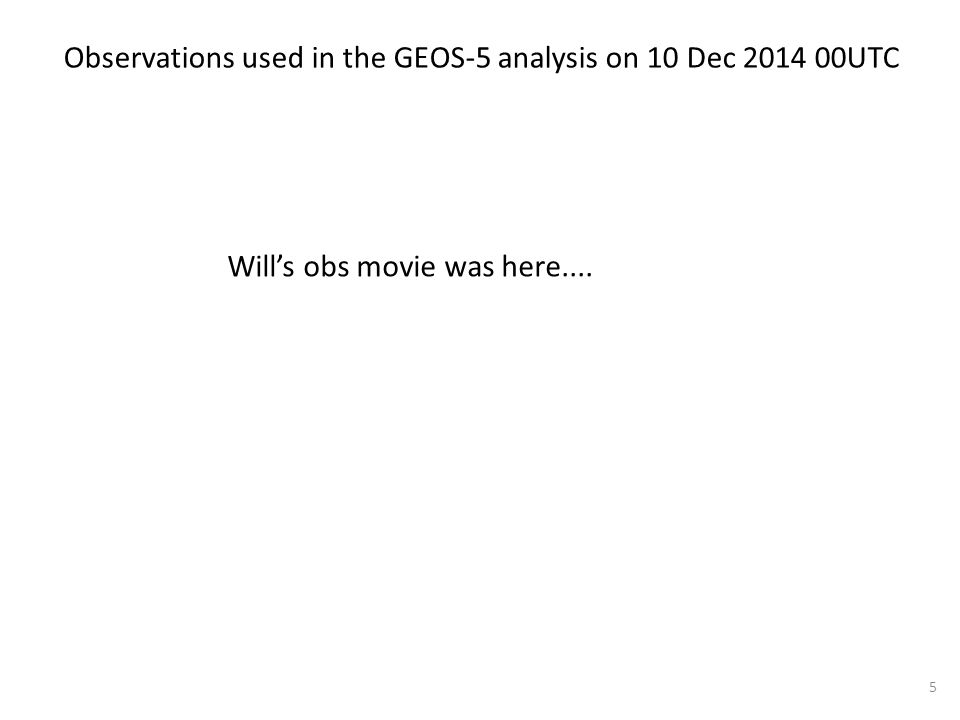This screenshot has height=720, width=960.
Task: Click the word "the" before GEOS-5
Action: click(364, 58)
